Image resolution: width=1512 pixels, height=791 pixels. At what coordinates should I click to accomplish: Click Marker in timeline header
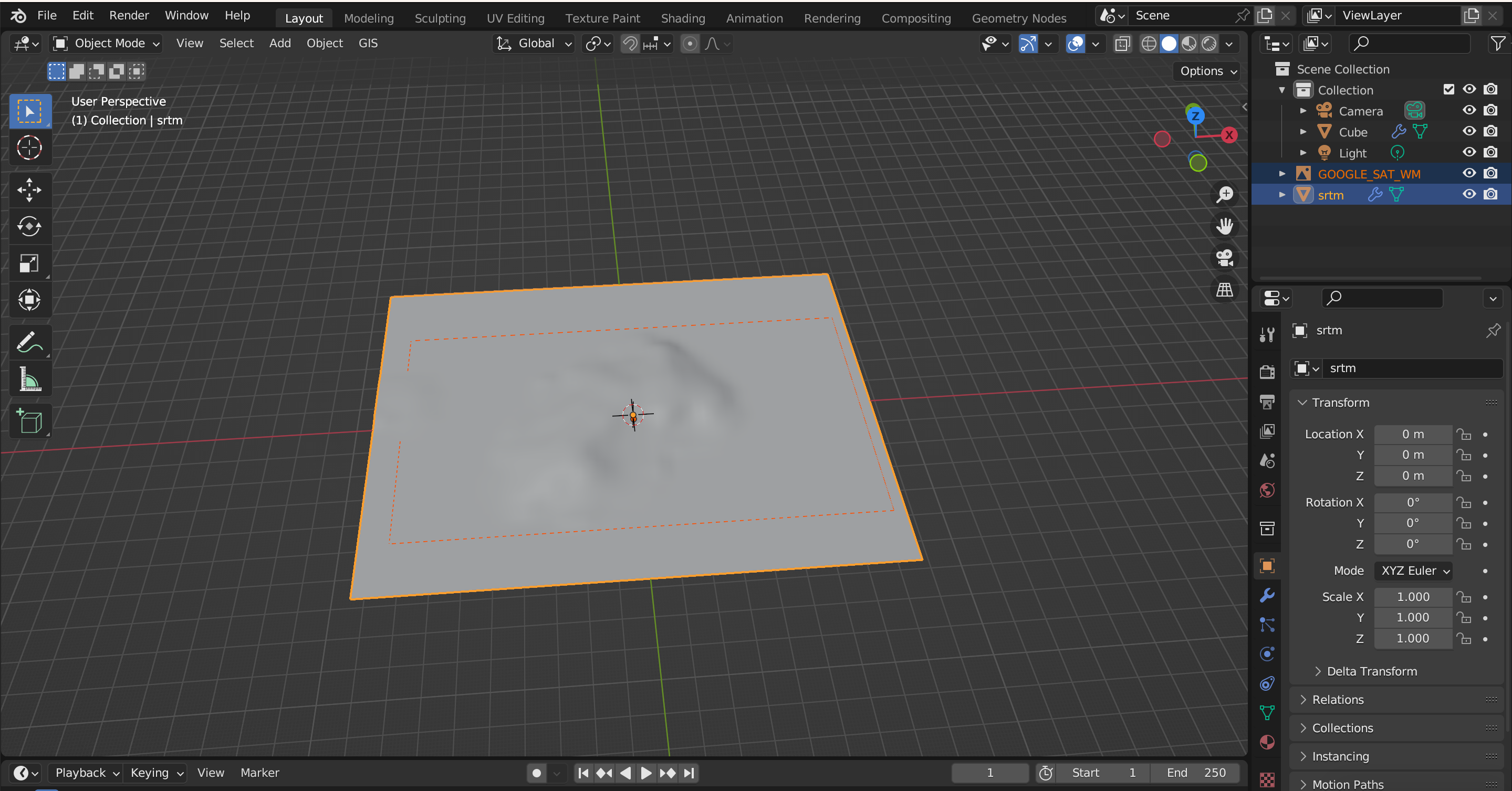(259, 773)
